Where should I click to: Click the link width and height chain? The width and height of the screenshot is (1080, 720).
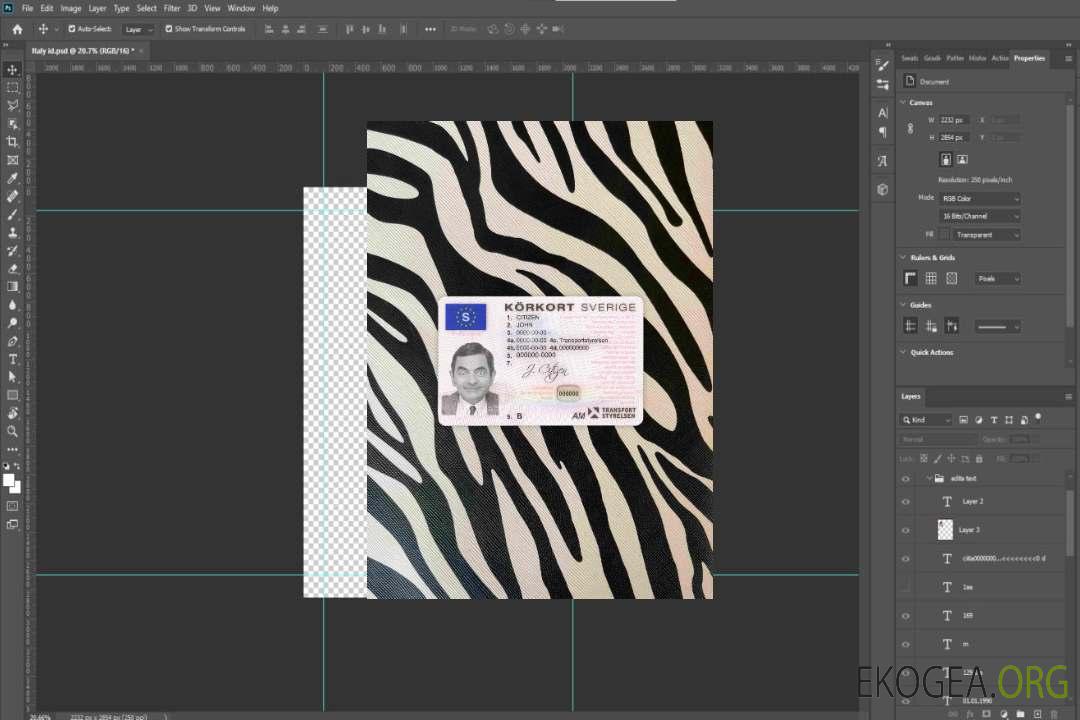(911, 129)
